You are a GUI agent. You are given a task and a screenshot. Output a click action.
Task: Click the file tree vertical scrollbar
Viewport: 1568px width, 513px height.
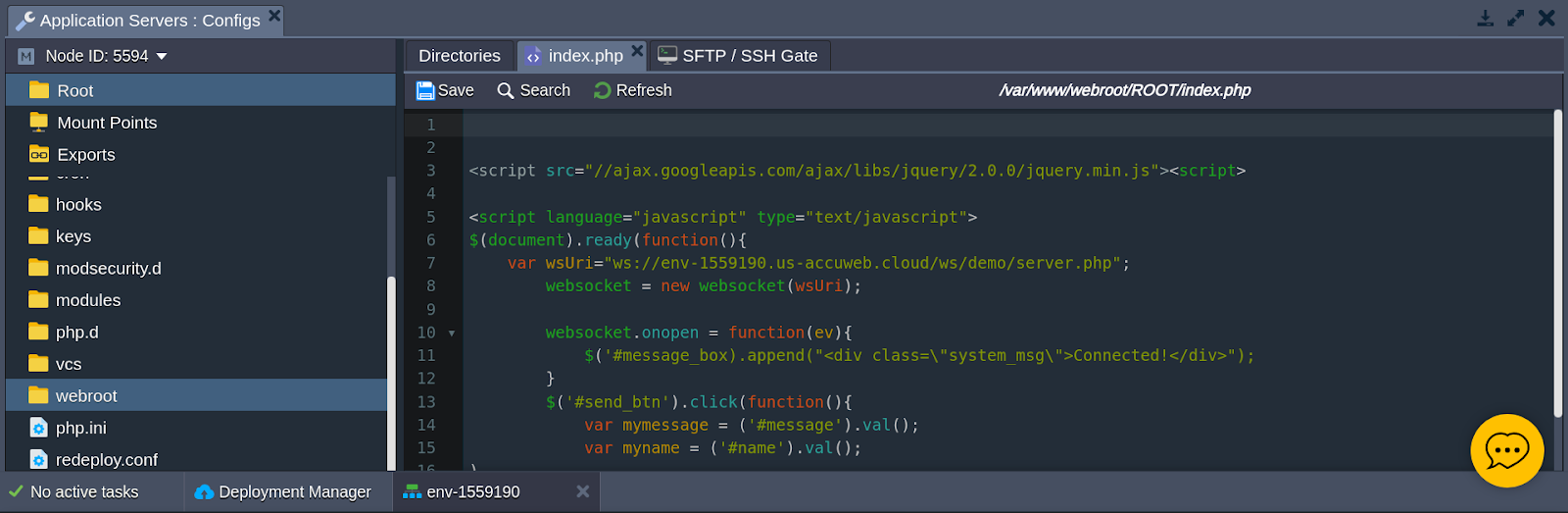(391, 373)
